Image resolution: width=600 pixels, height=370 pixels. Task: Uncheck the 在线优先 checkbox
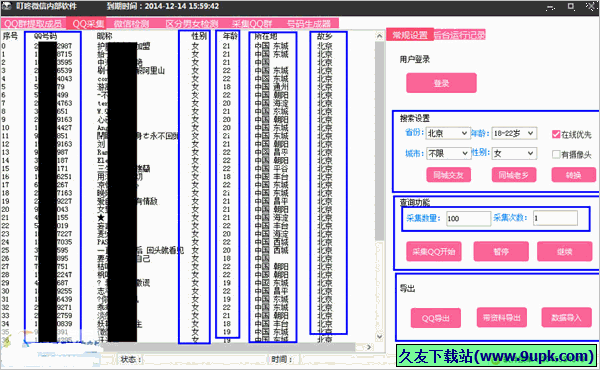556,134
